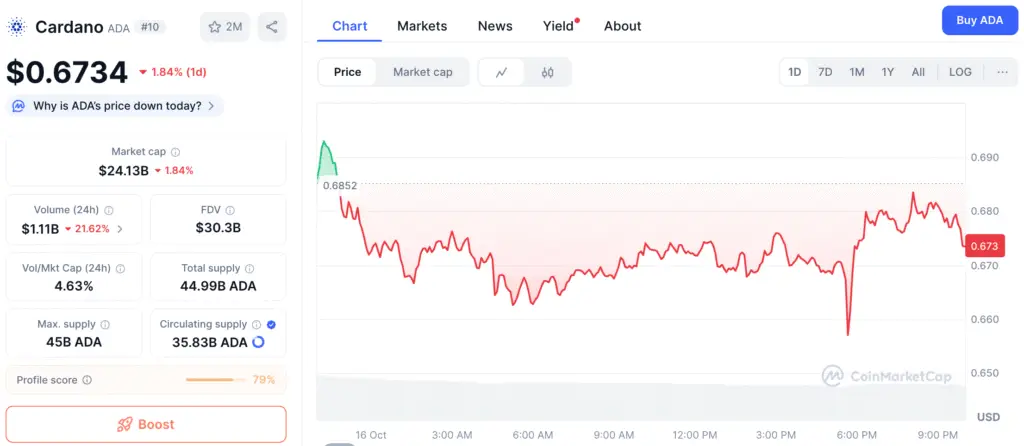The height and width of the screenshot is (446, 1024).
Task: Toggle Price chart mode
Action: (x=347, y=72)
